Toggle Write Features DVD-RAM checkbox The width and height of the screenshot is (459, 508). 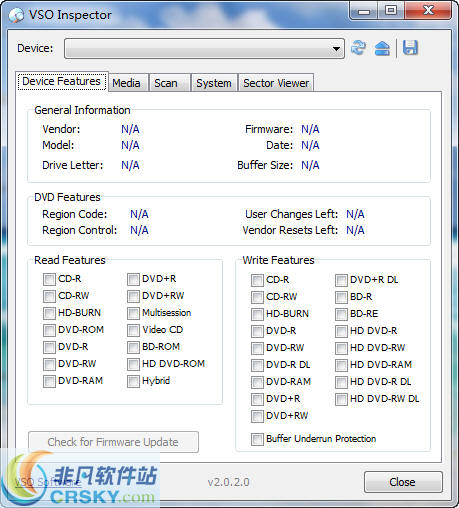(x=257, y=382)
